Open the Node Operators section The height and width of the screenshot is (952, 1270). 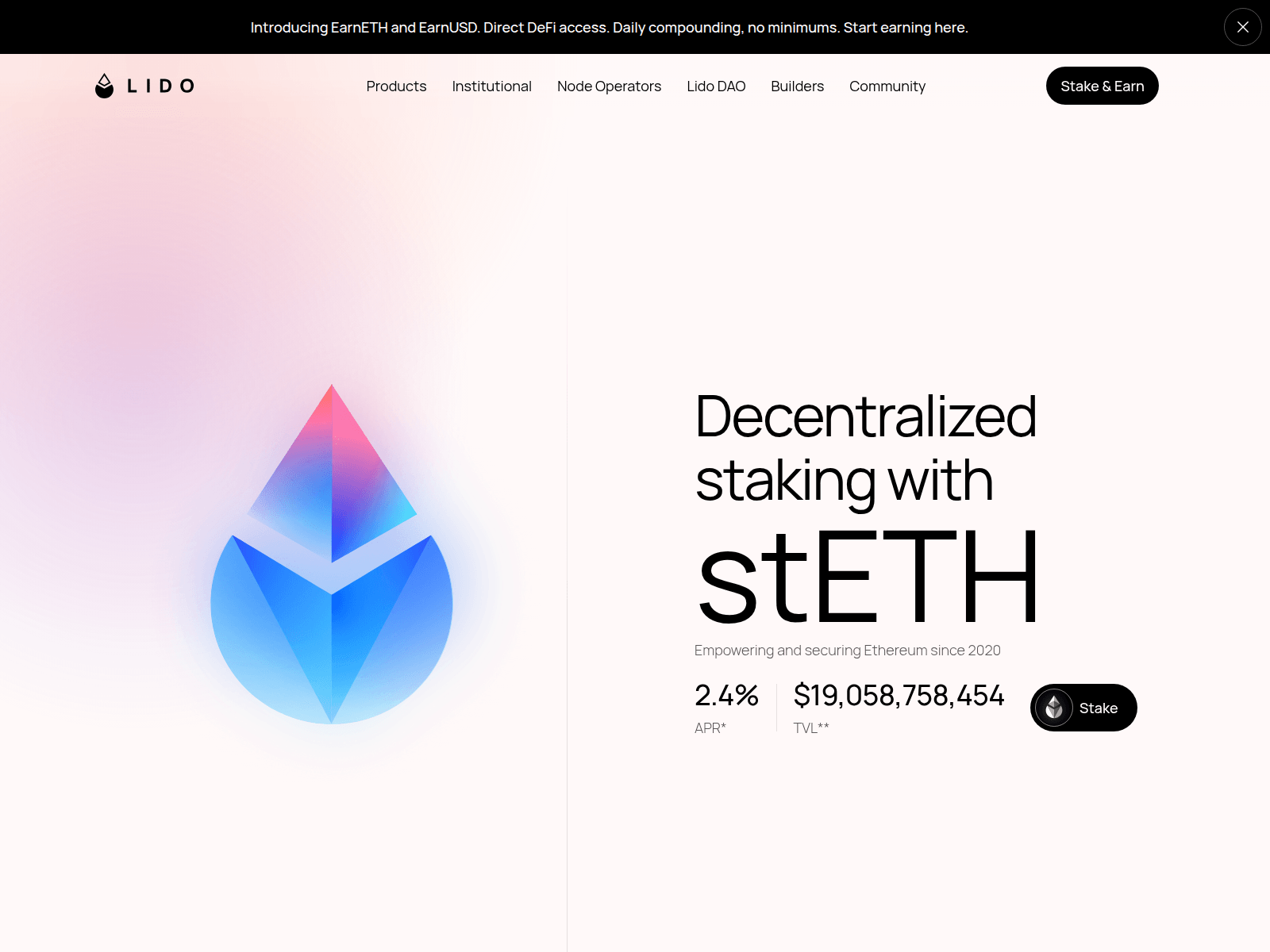point(609,86)
